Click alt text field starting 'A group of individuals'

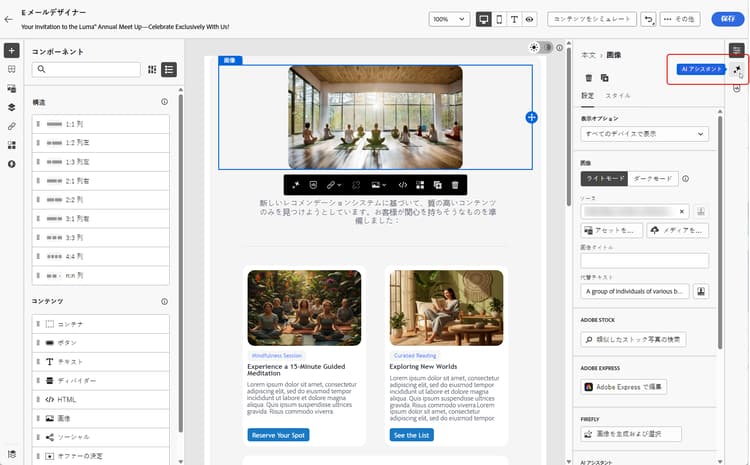coord(635,291)
